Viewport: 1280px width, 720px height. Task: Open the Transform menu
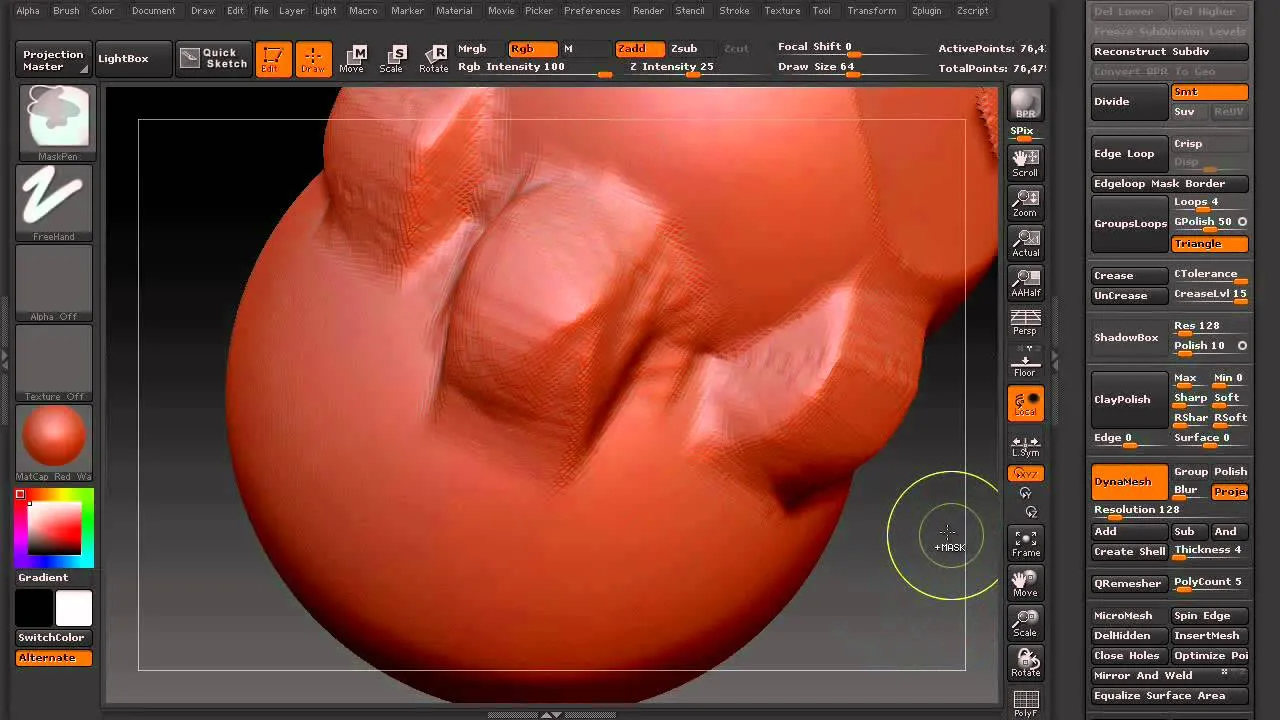tap(871, 10)
